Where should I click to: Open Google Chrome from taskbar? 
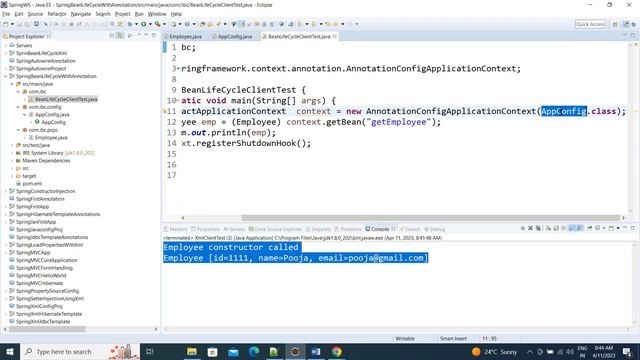[x=337, y=351]
